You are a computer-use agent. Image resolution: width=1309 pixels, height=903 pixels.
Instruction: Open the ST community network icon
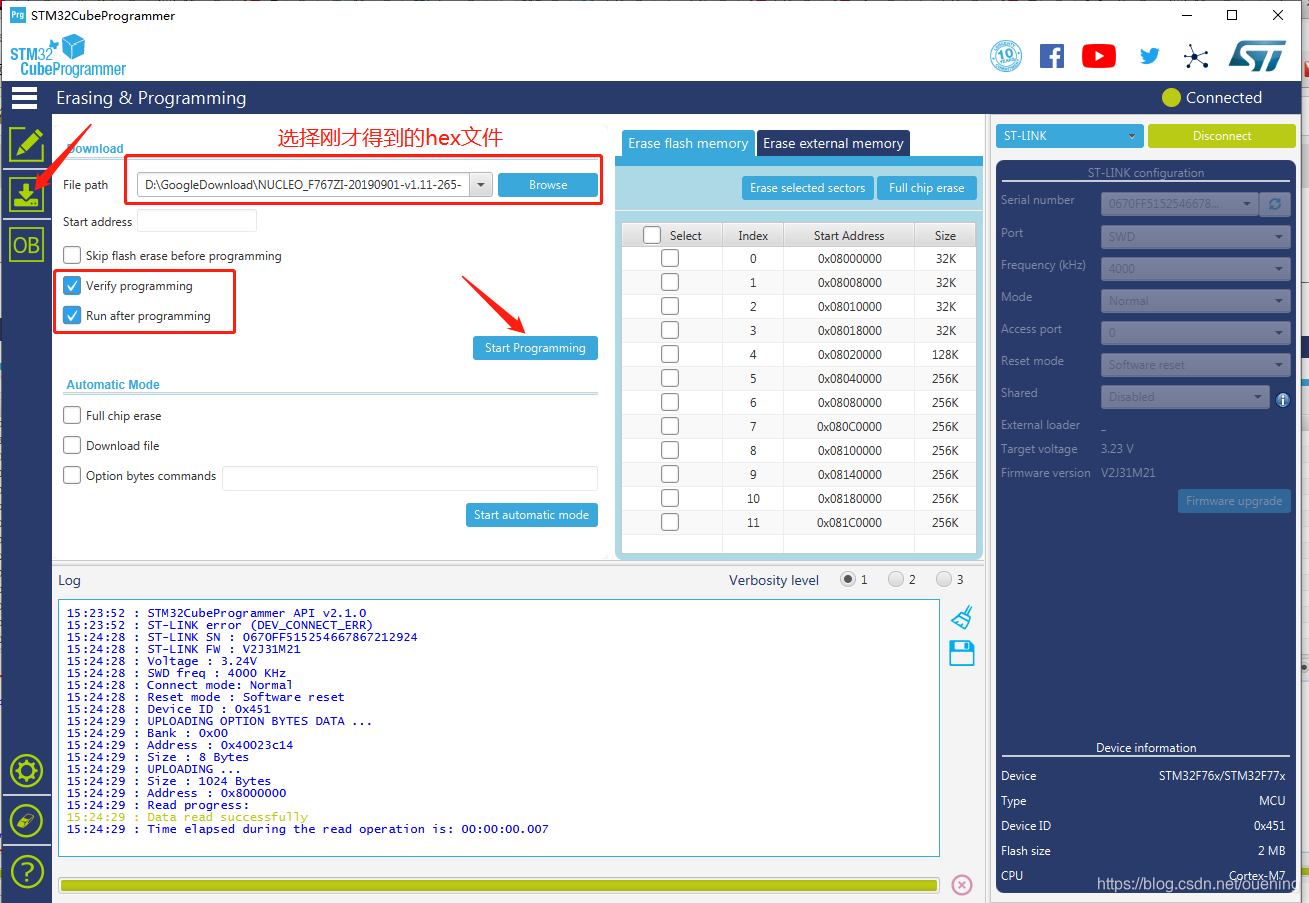click(x=1196, y=56)
